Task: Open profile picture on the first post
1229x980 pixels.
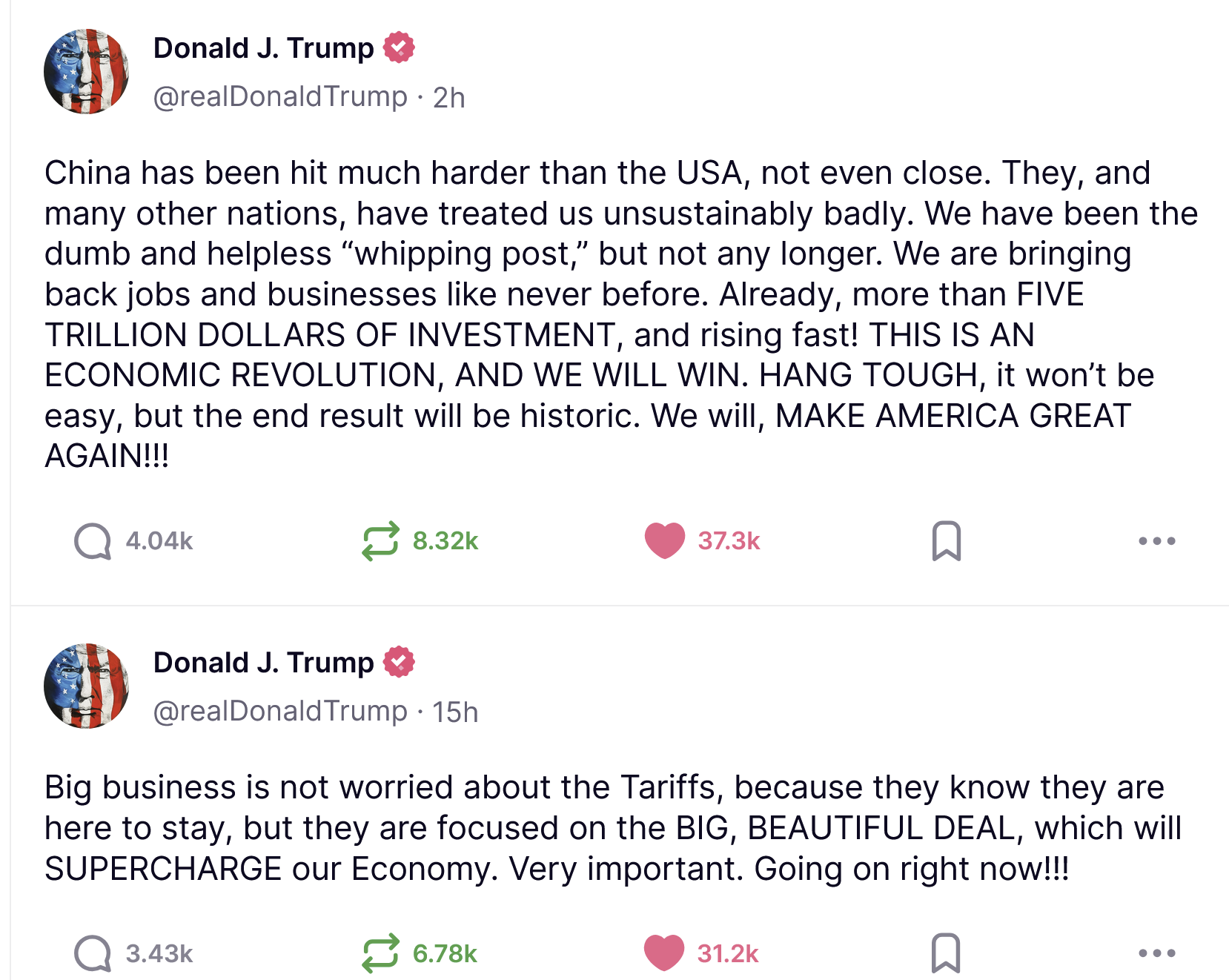Action: pyautogui.click(x=87, y=72)
